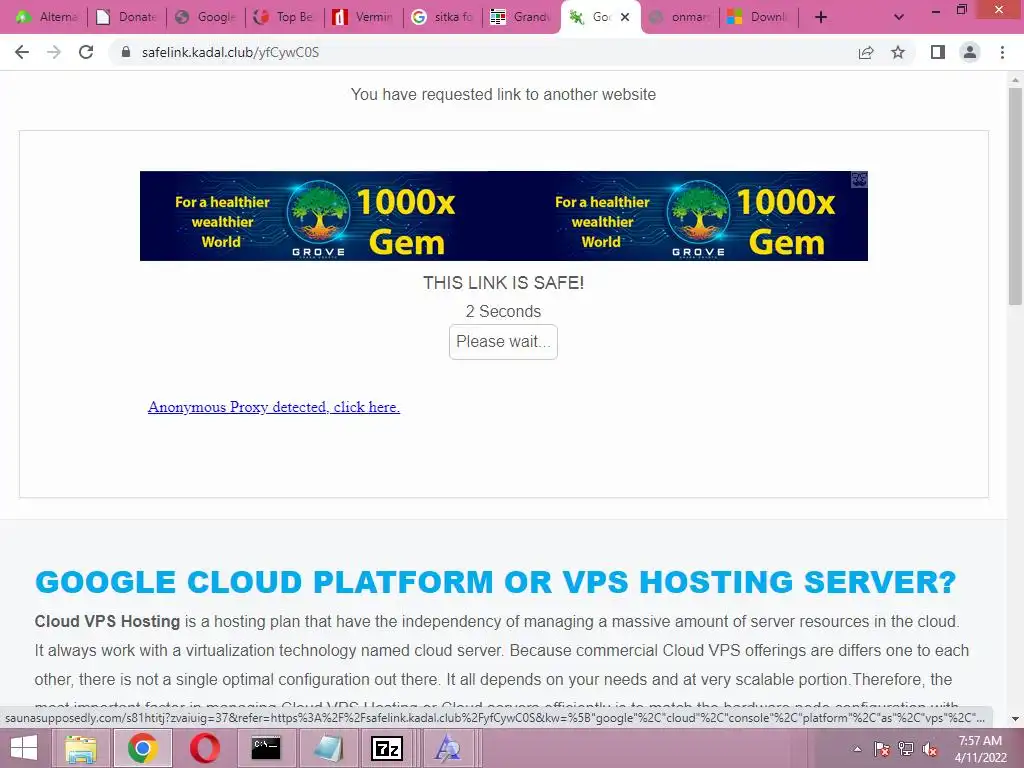
Task: Switch to the Grand tab
Action: click(522, 17)
